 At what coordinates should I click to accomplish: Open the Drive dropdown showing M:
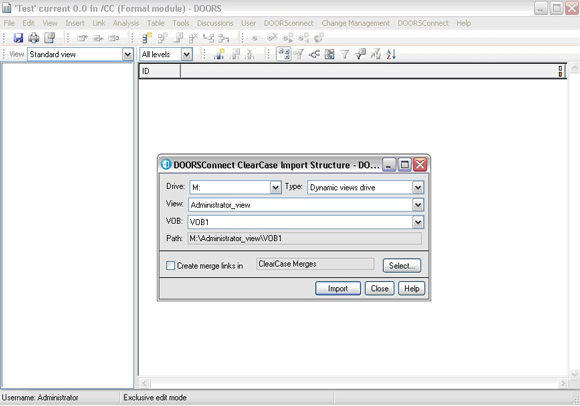point(275,187)
